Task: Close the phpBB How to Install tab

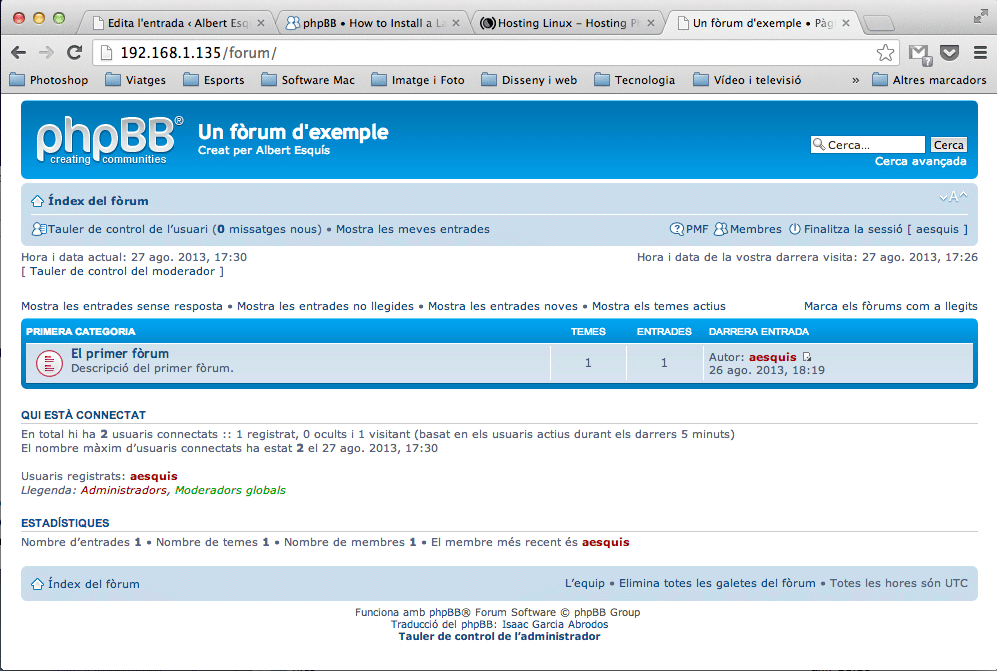Action: pos(456,23)
